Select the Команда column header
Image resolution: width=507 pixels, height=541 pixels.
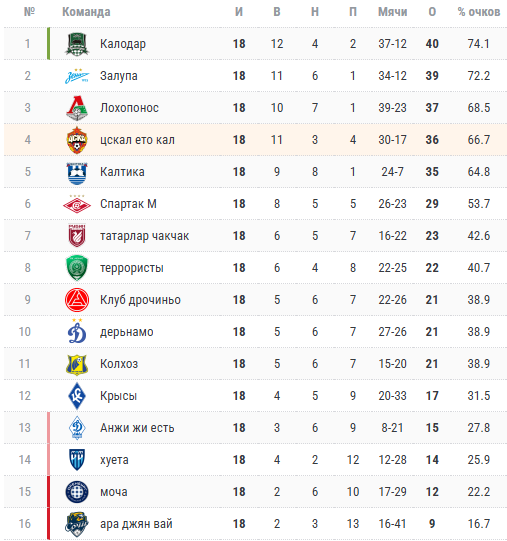pyautogui.click(x=86, y=12)
